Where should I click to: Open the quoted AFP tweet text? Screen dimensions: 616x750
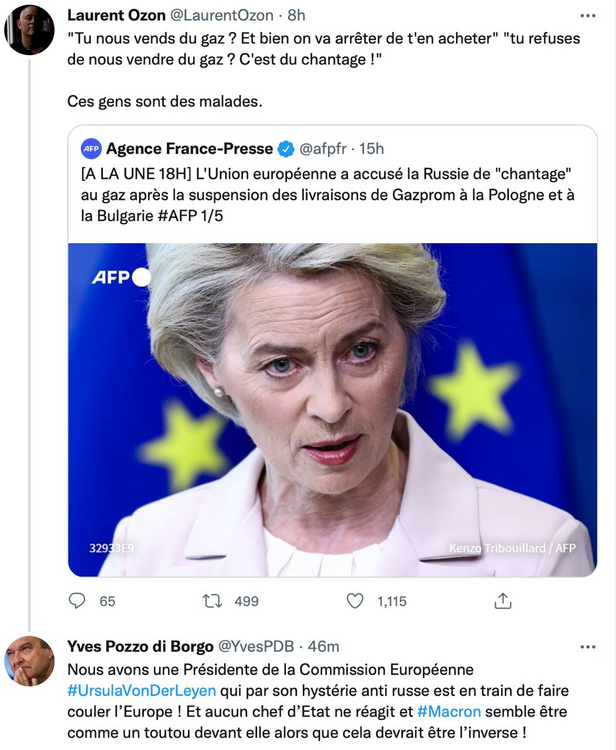tap(330, 193)
